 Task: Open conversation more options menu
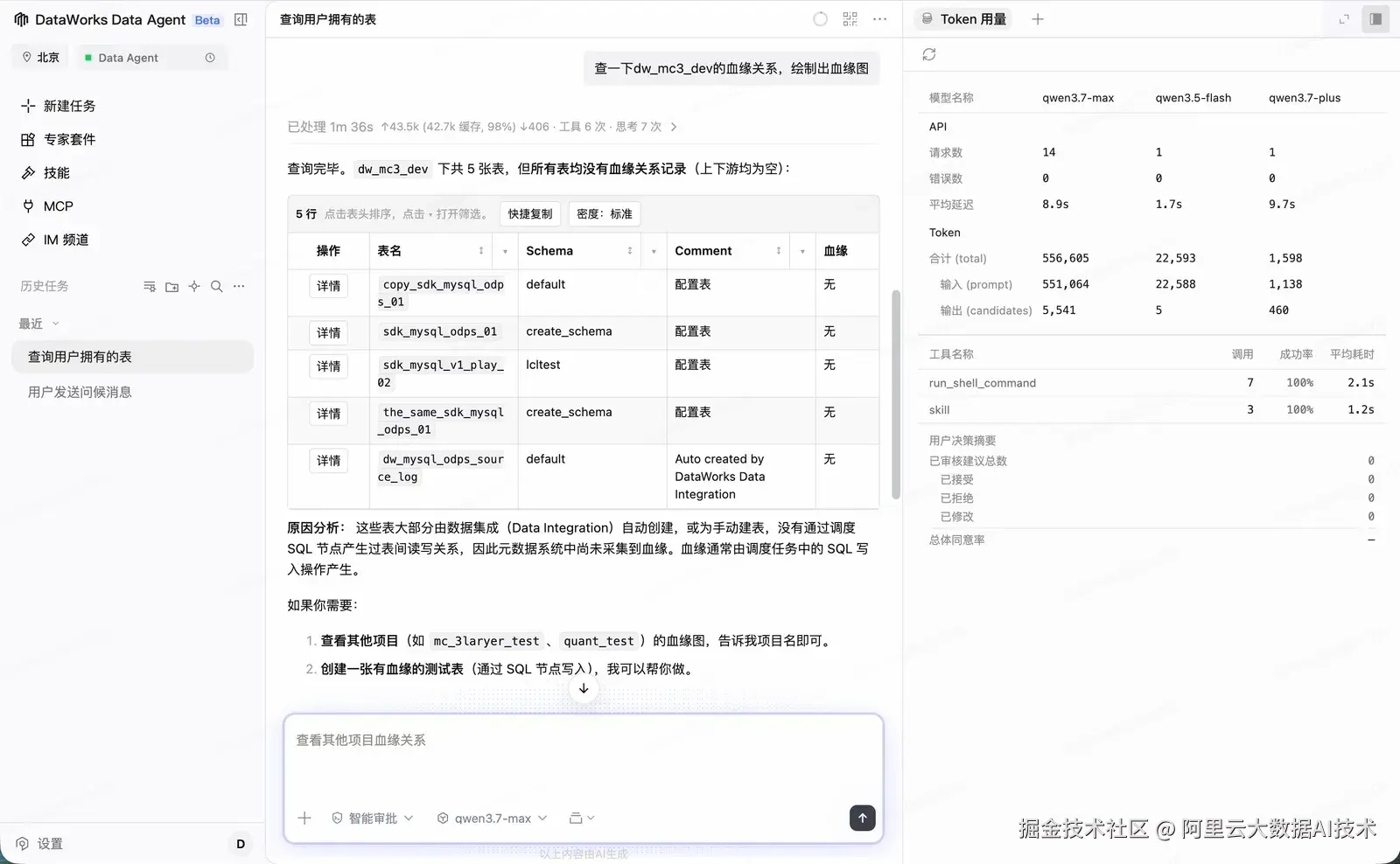pyautogui.click(x=879, y=19)
